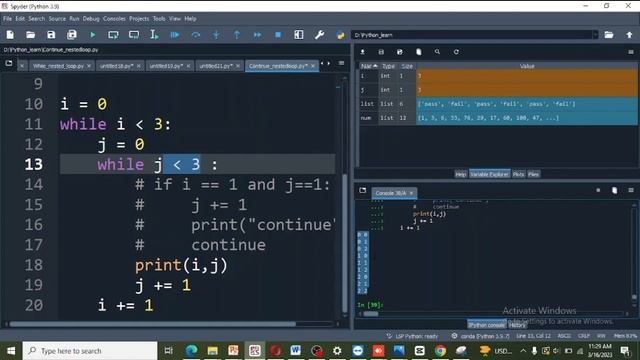Save Variable Explorer data as
The image size is (640, 360).
(400, 52)
